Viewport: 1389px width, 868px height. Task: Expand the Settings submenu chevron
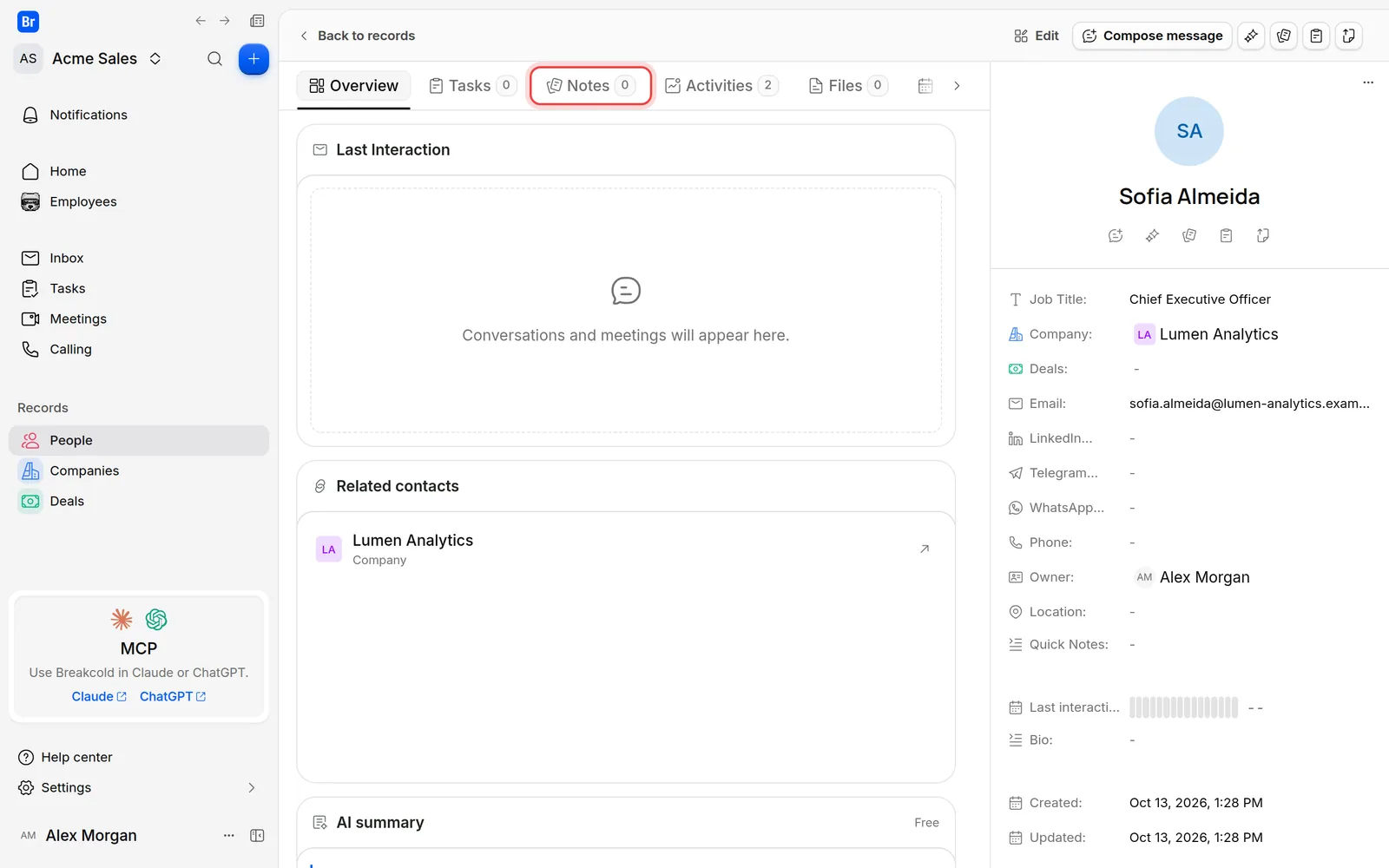point(252,787)
